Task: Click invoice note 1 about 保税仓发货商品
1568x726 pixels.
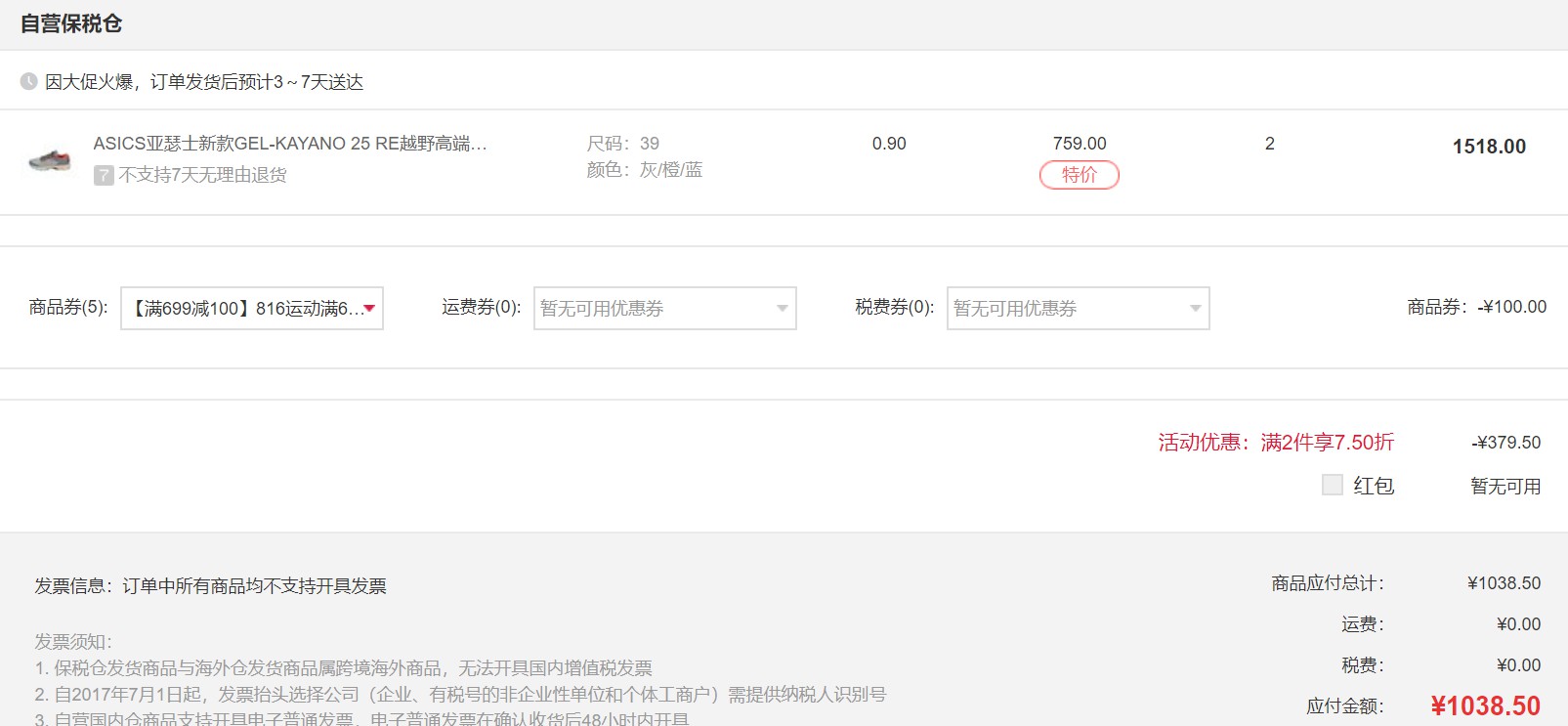Action: tap(343, 668)
